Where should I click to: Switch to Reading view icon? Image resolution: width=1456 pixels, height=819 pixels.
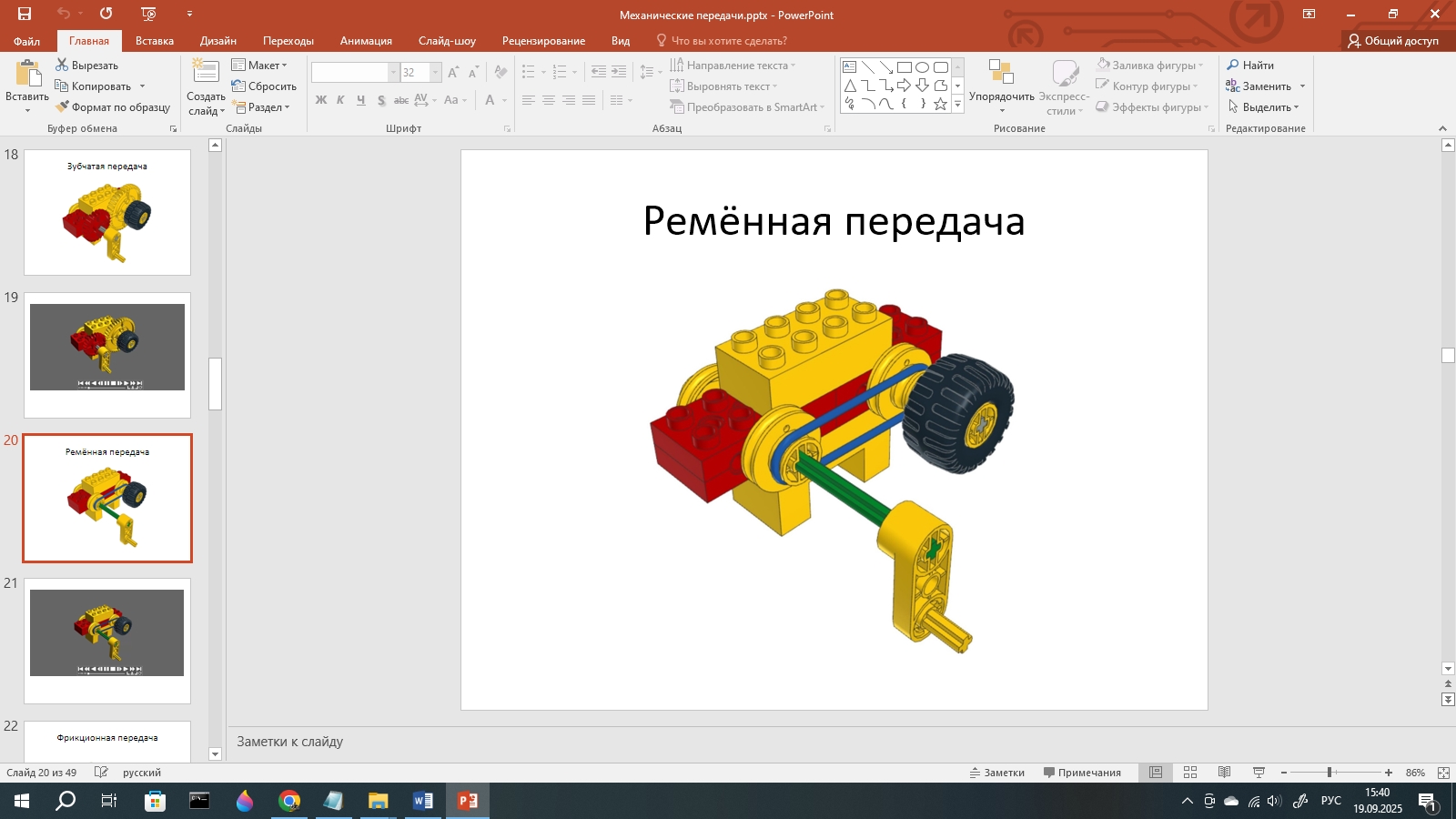coord(1225,773)
